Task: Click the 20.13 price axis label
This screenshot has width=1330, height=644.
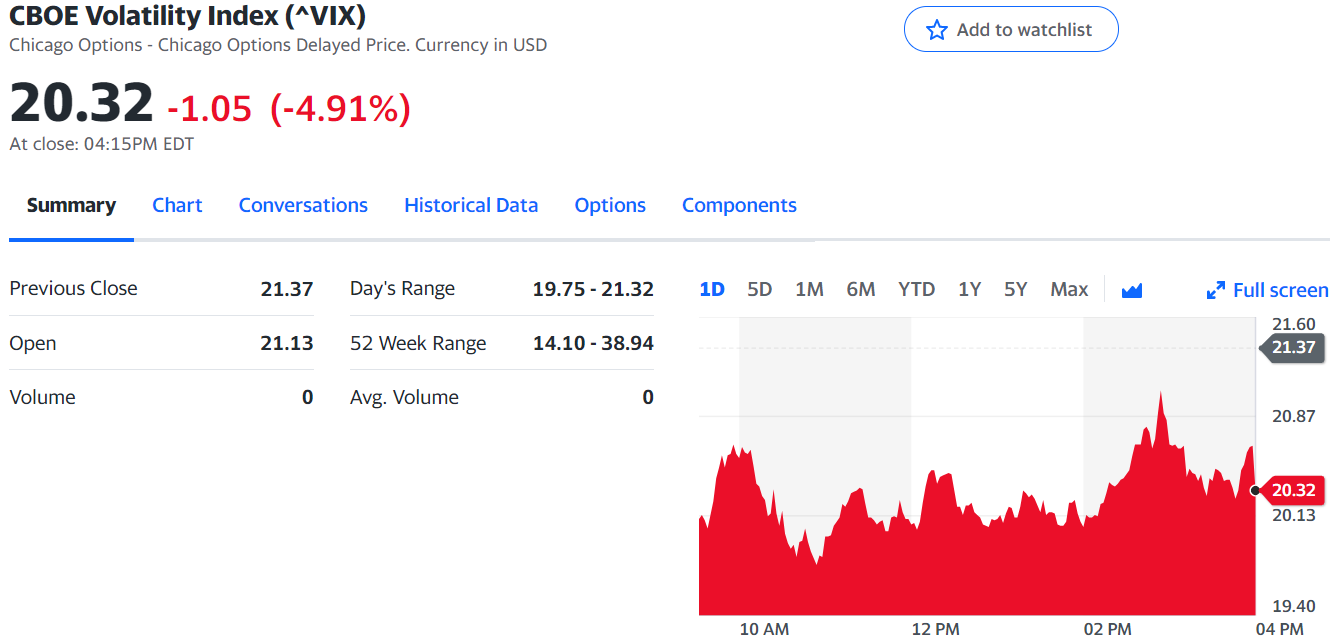Action: [x=1293, y=515]
